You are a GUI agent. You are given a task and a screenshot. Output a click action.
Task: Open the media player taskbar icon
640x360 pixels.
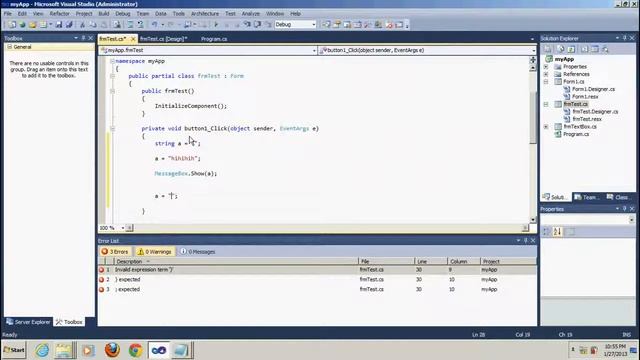(x=88, y=350)
